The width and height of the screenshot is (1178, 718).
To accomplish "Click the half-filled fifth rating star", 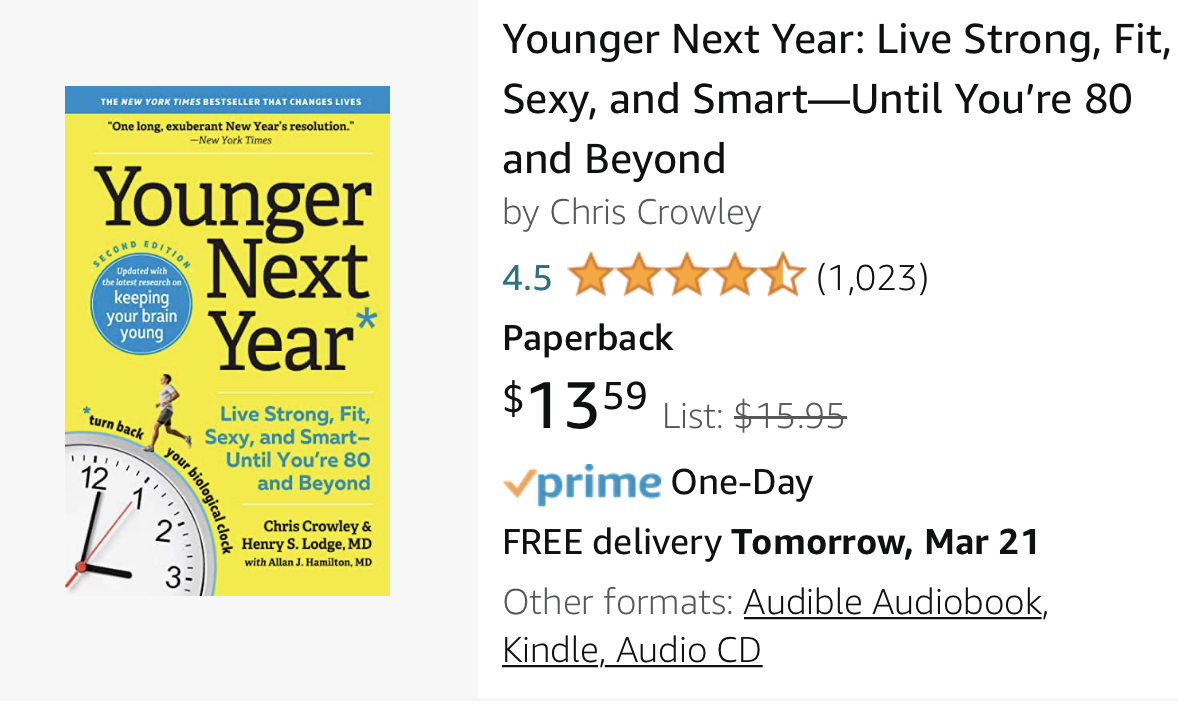I will (x=783, y=276).
